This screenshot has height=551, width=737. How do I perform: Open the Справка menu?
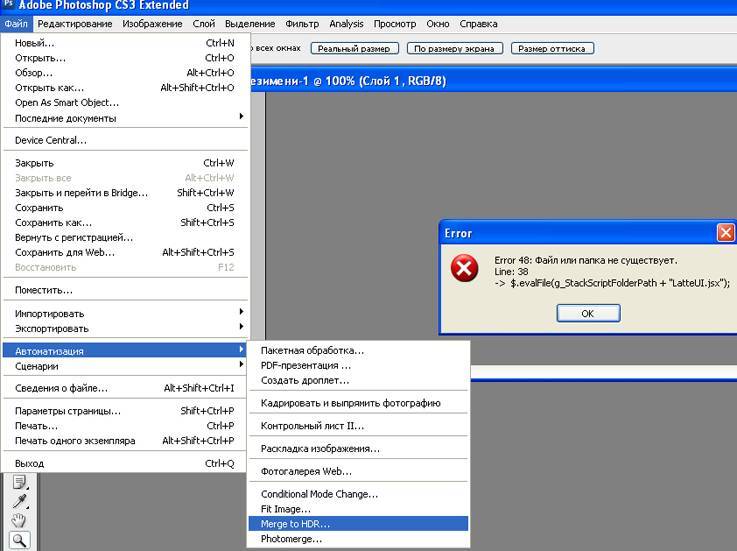tap(478, 24)
